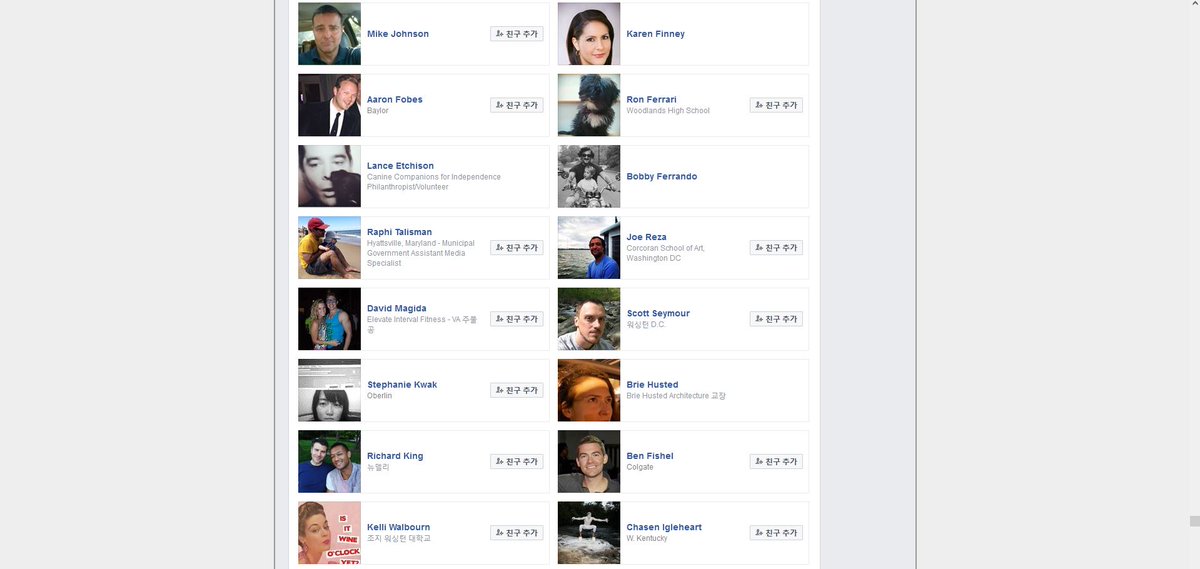
Task: Click add friend button for Ron Ferrari
Action: [x=776, y=105]
